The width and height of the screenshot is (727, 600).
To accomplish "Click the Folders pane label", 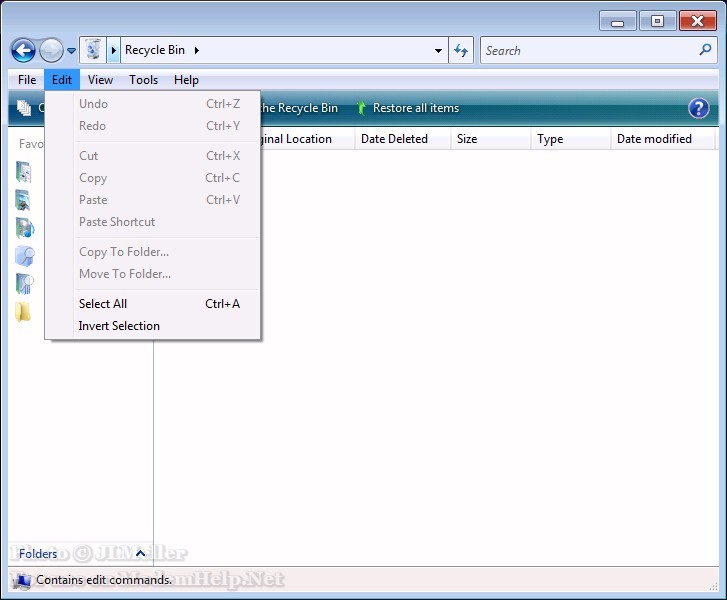I will pyautogui.click(x=38, y=554).
